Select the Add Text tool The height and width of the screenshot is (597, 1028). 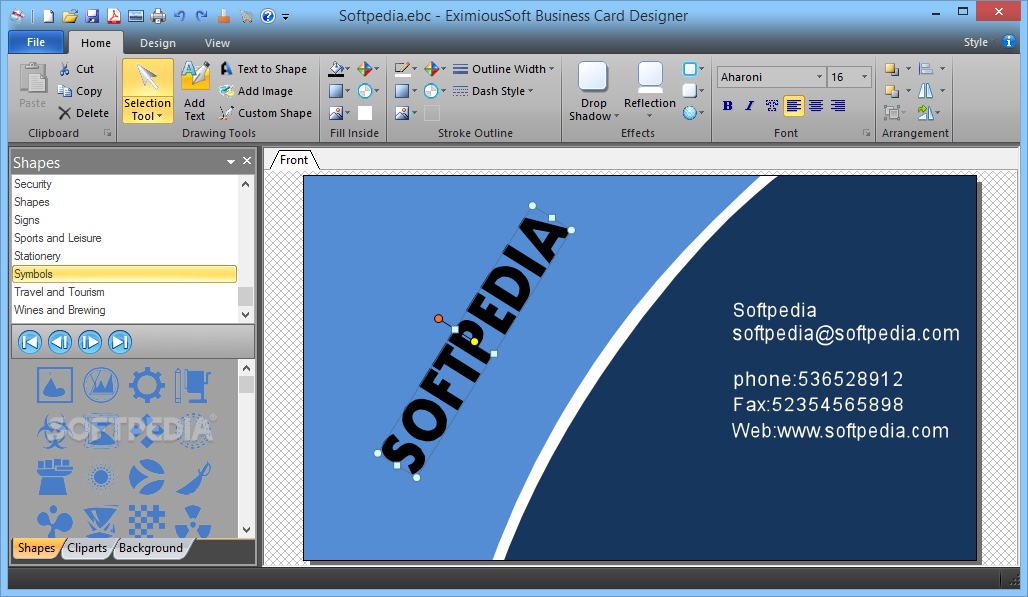tap(195, 90)
